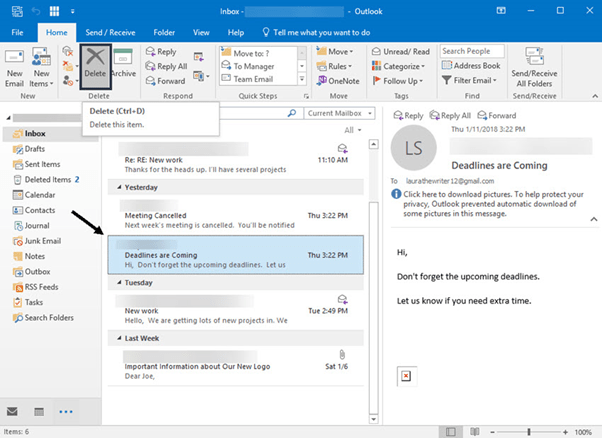Expand the Current Mailbox search scope dropdown
Viewport: 602px width, 438px height.
(x=340, y=114)
